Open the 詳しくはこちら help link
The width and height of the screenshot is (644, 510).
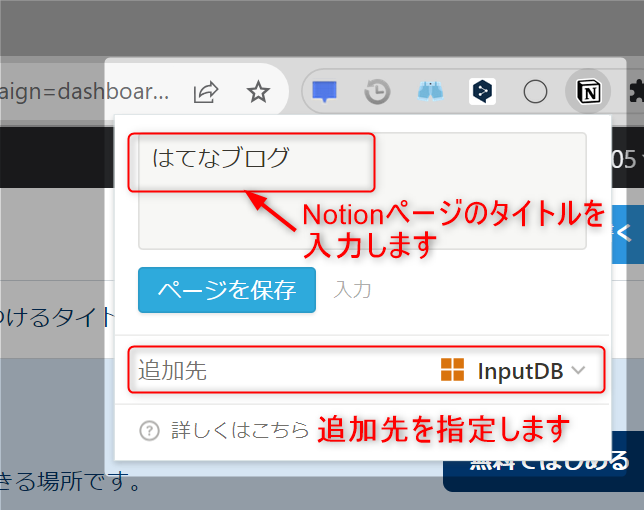[x=240, y=430]
